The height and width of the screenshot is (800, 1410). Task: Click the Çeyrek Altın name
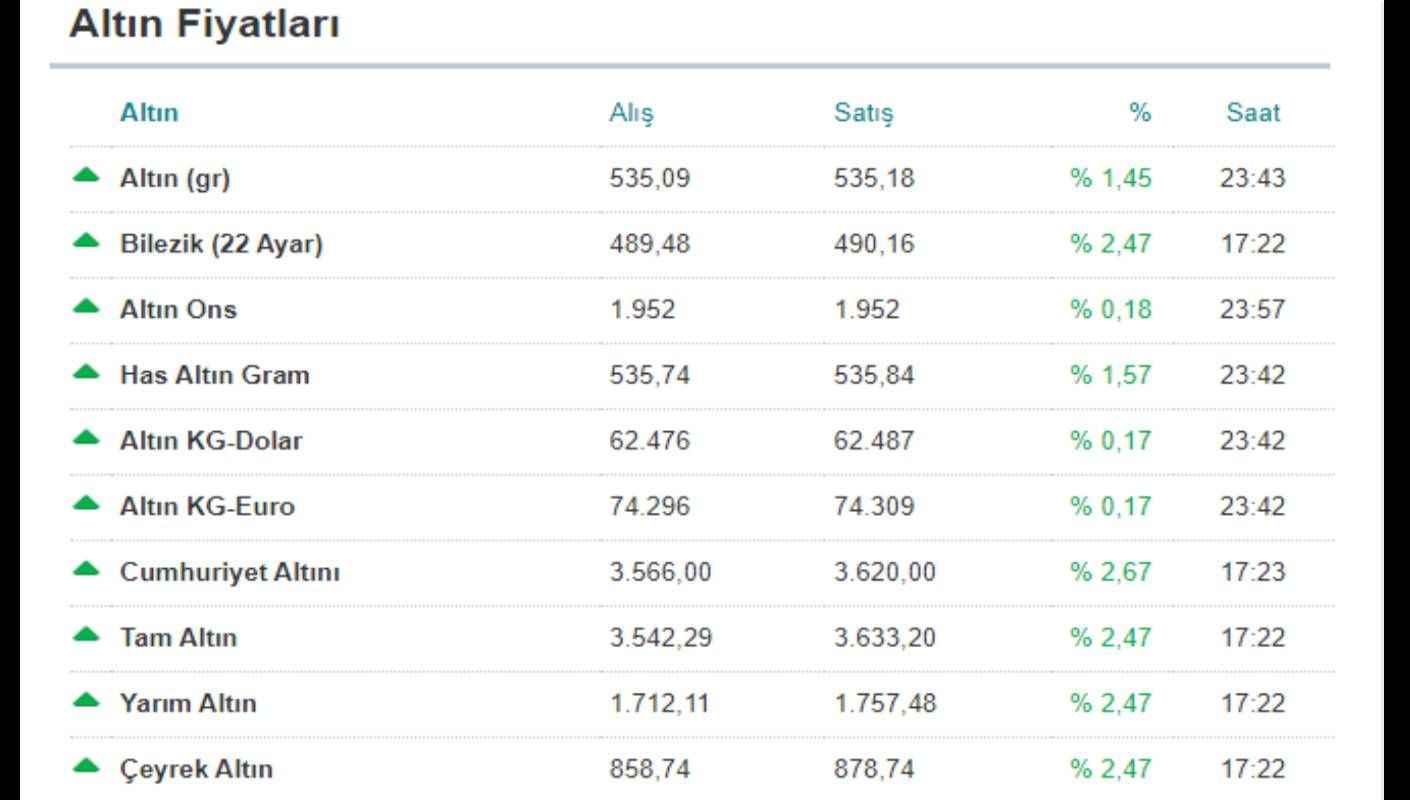pos(196,770)
